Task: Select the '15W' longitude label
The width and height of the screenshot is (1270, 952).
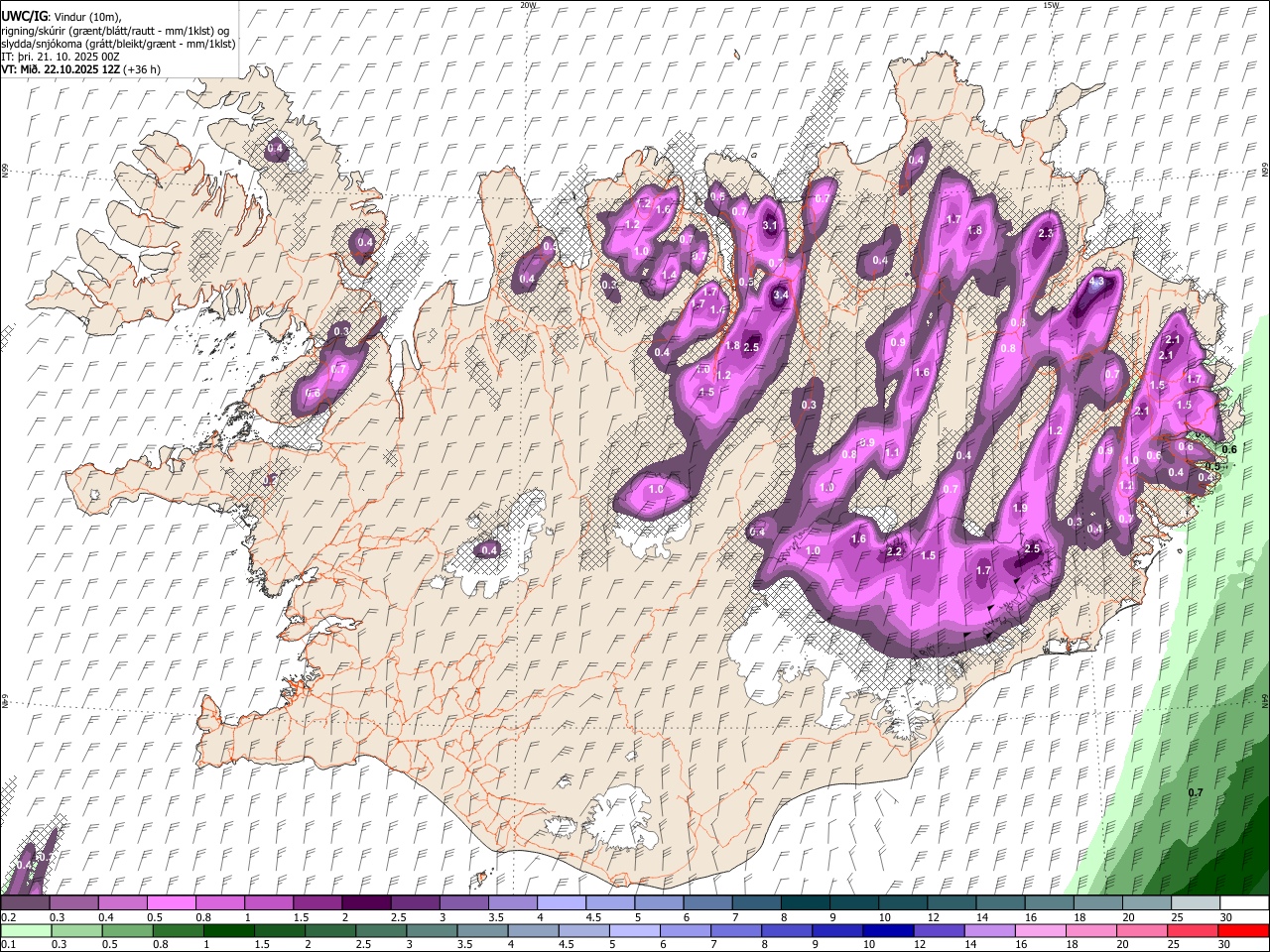Action: click(1051, 5)
